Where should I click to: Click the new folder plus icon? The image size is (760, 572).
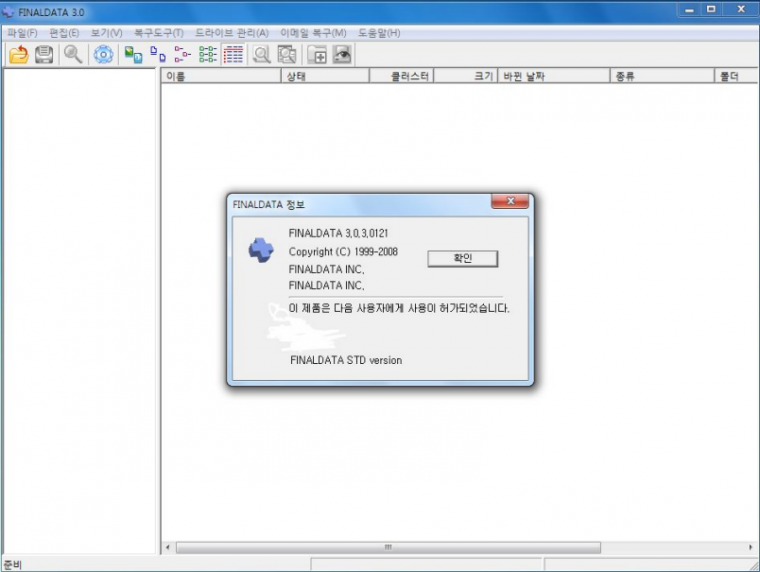318,55
